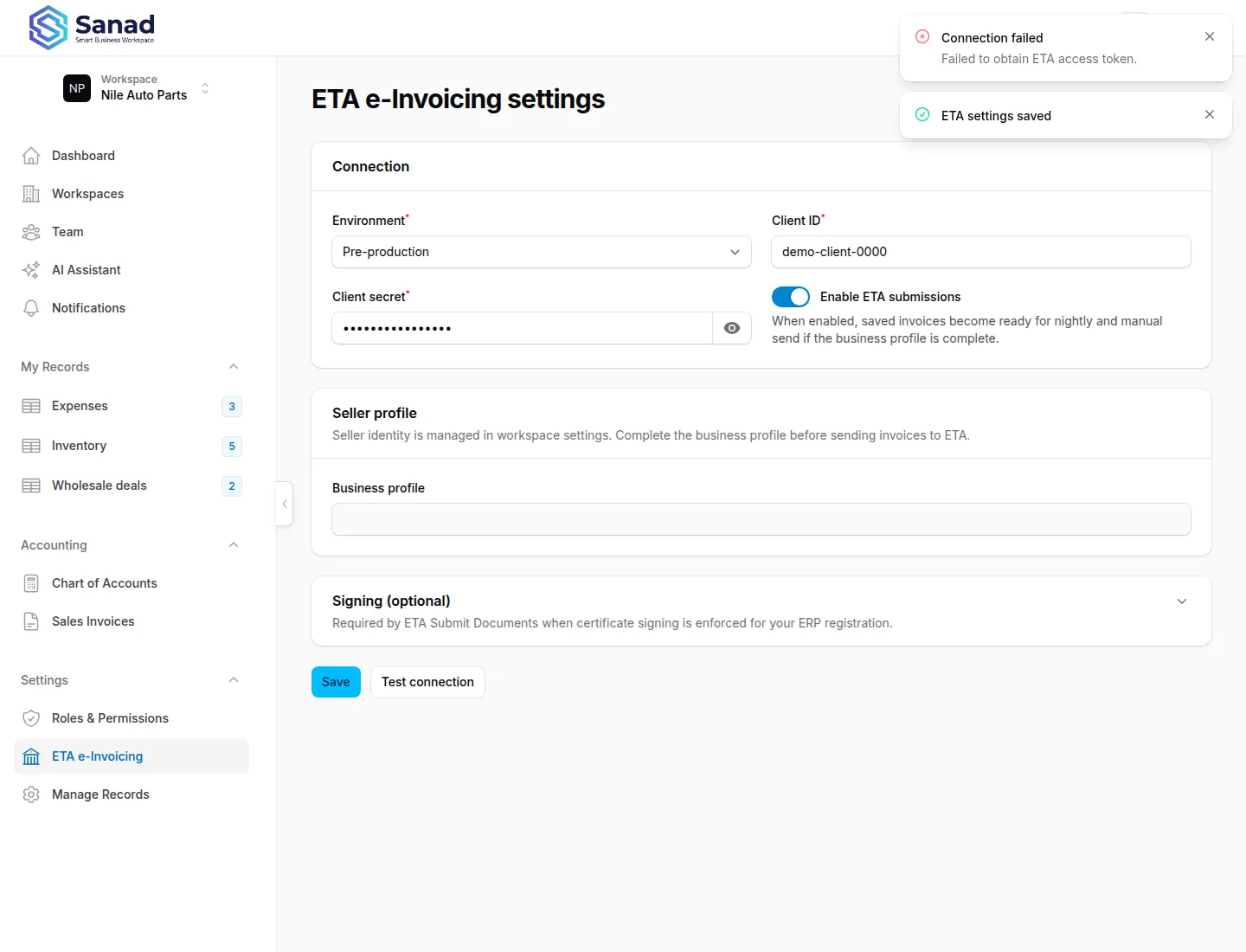Click the Team people icon
Viewport: 1246px width, 952px height.
pos(31,232)
